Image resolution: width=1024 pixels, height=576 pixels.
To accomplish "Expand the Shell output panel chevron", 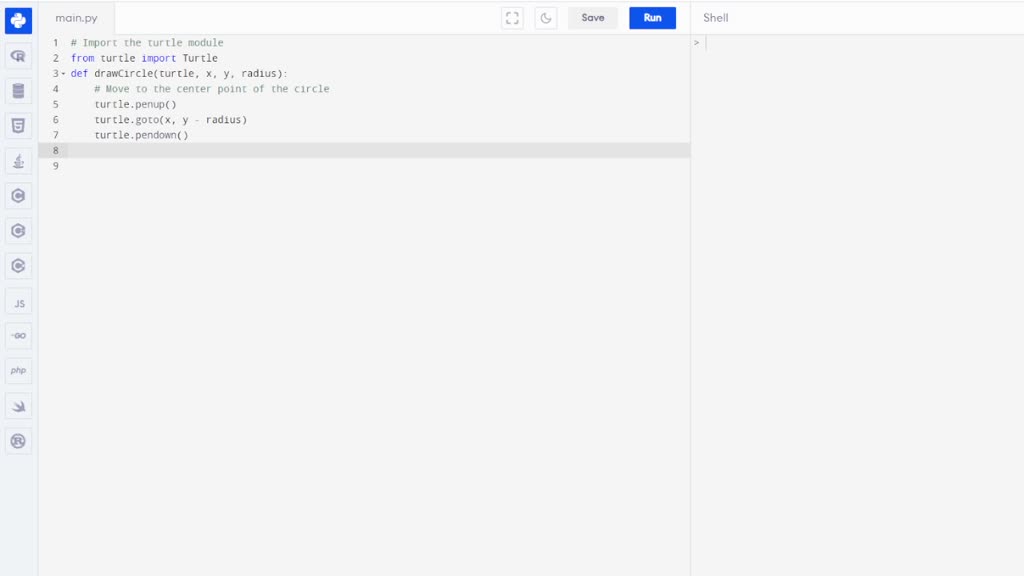I will (697, 44).
